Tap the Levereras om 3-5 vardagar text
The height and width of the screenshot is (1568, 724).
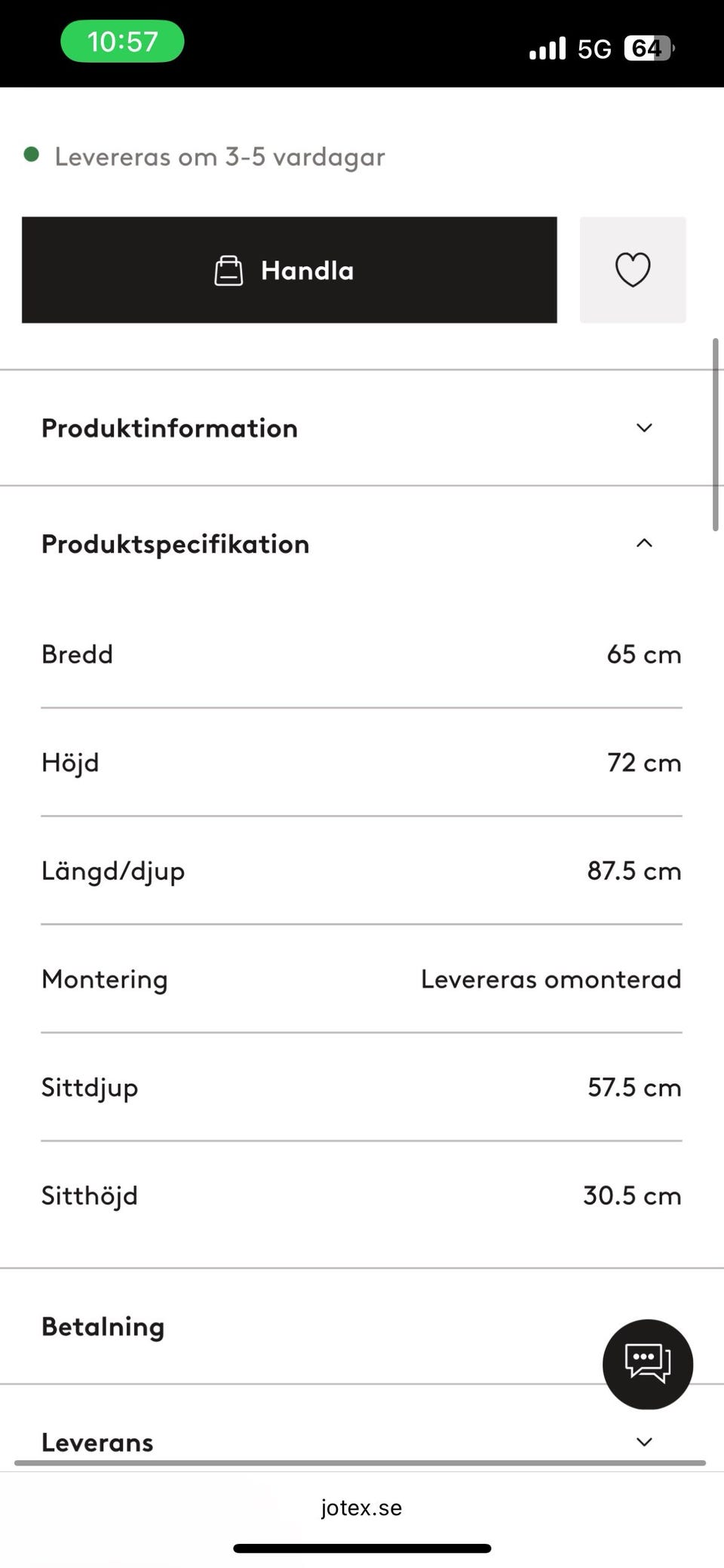[x=219, y=157]
